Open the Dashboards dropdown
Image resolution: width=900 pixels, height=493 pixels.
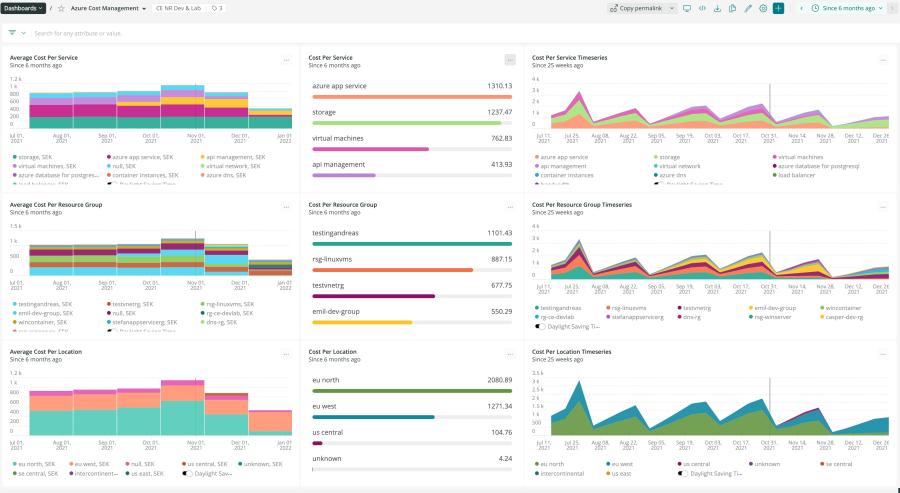coord(23,9)
